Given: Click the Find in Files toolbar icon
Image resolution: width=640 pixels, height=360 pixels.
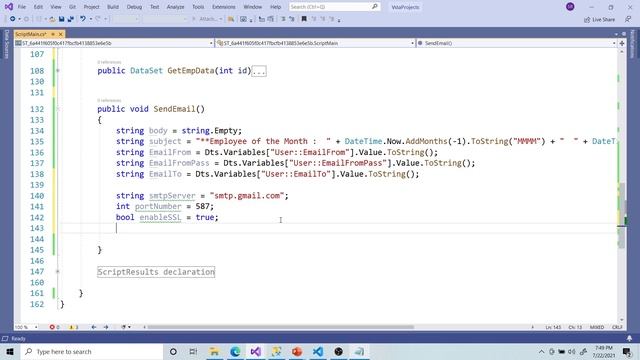Looking at the screenshot, I should click(231, 19).
